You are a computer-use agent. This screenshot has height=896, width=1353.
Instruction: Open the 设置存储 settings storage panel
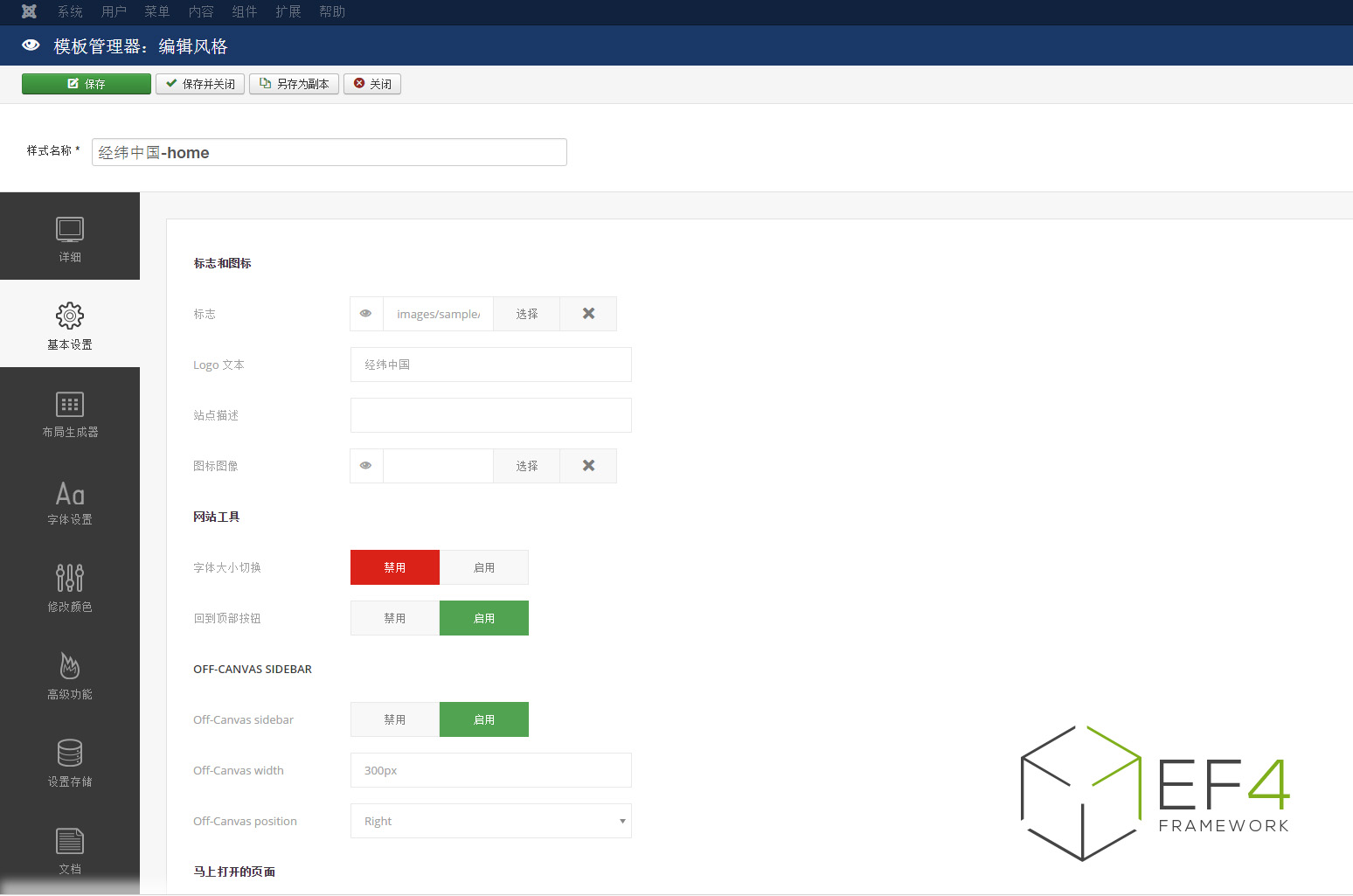70,762
